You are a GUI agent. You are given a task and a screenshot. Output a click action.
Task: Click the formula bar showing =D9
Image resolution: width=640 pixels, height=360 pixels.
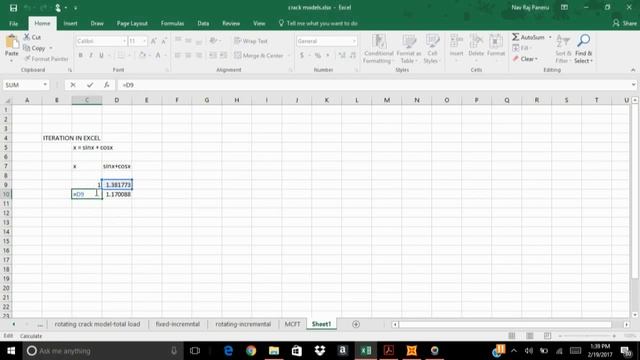point(373,85)
